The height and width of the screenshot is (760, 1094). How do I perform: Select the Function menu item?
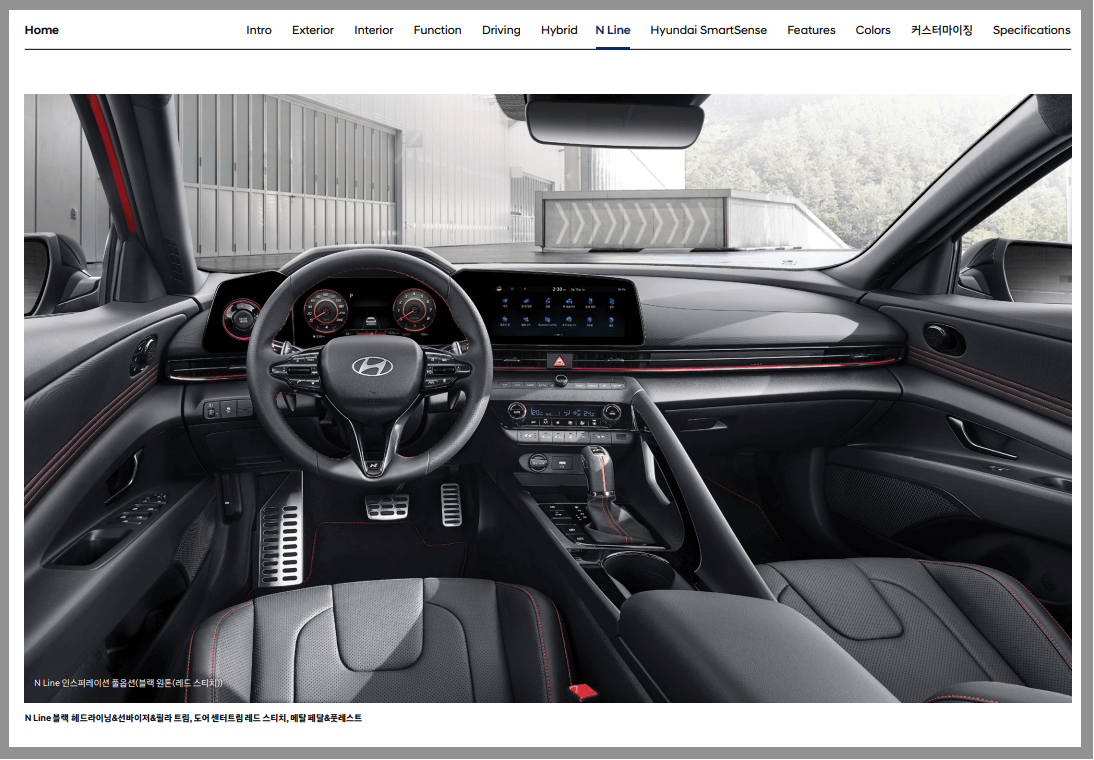point(437,30)
